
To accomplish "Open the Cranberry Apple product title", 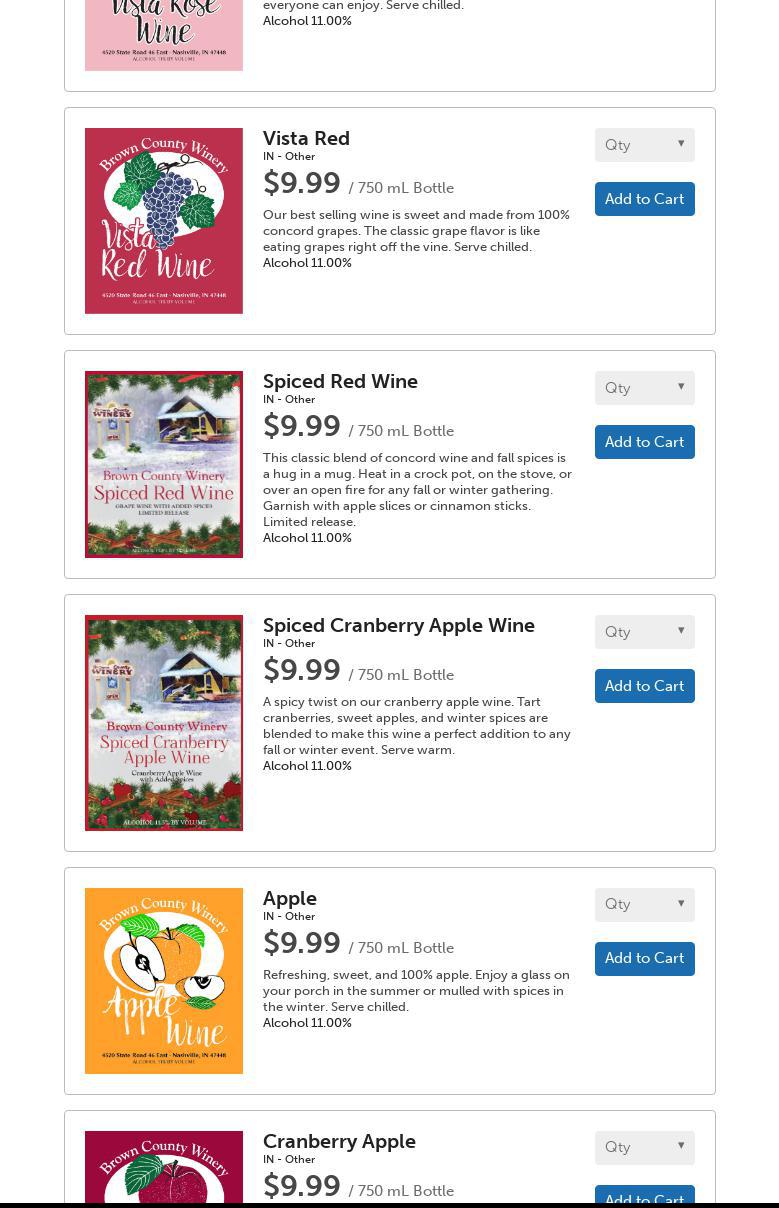I will (339, 1141).
